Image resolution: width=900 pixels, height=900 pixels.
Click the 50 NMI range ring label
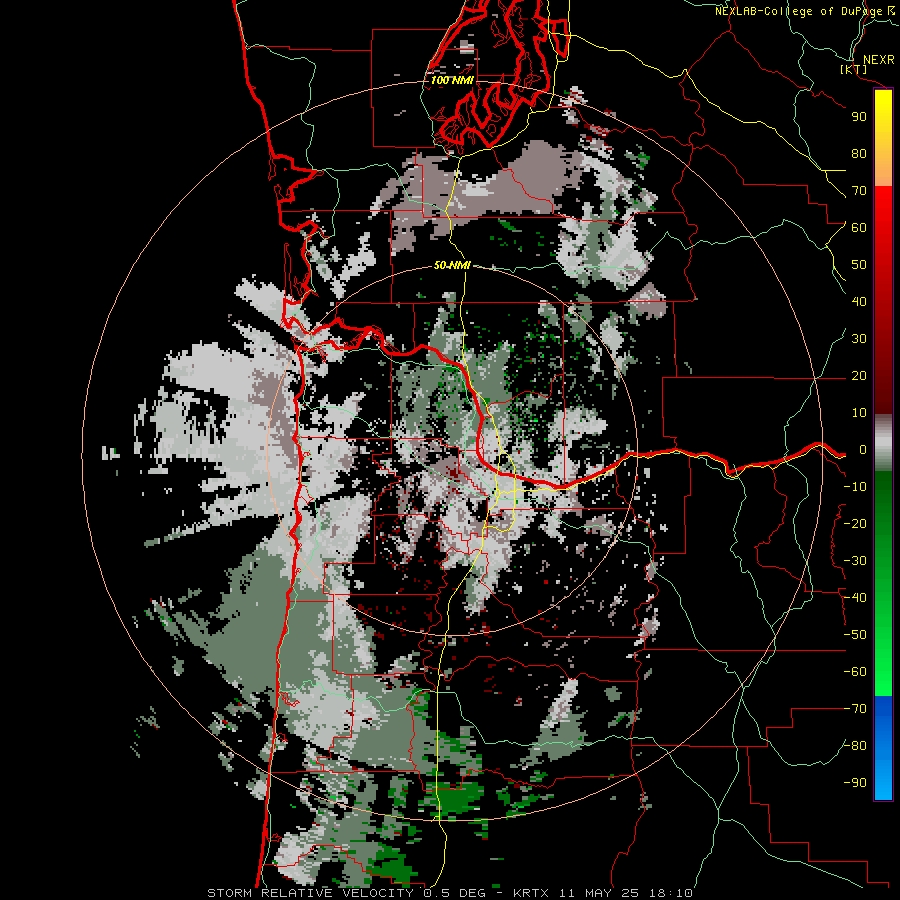(452, 265)
